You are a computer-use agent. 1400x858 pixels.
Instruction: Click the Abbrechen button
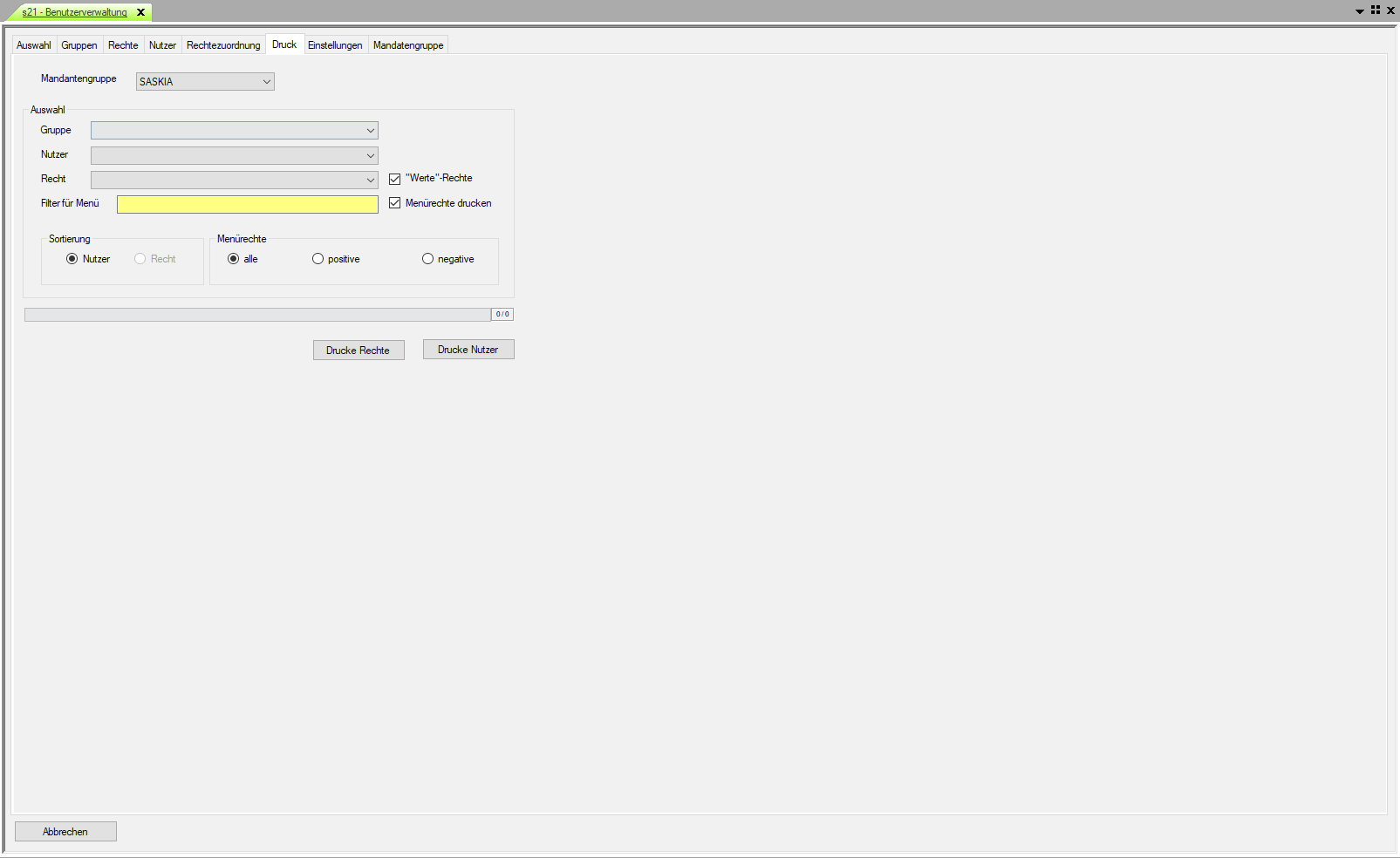(x=65, y=832)
